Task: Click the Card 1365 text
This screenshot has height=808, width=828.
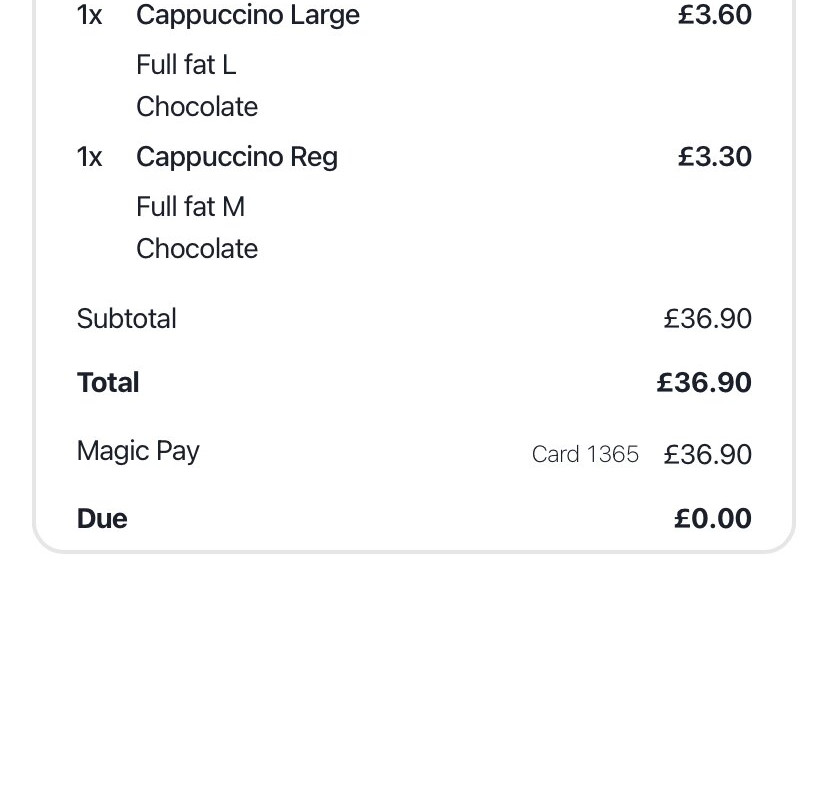Action: pos(585,454)
